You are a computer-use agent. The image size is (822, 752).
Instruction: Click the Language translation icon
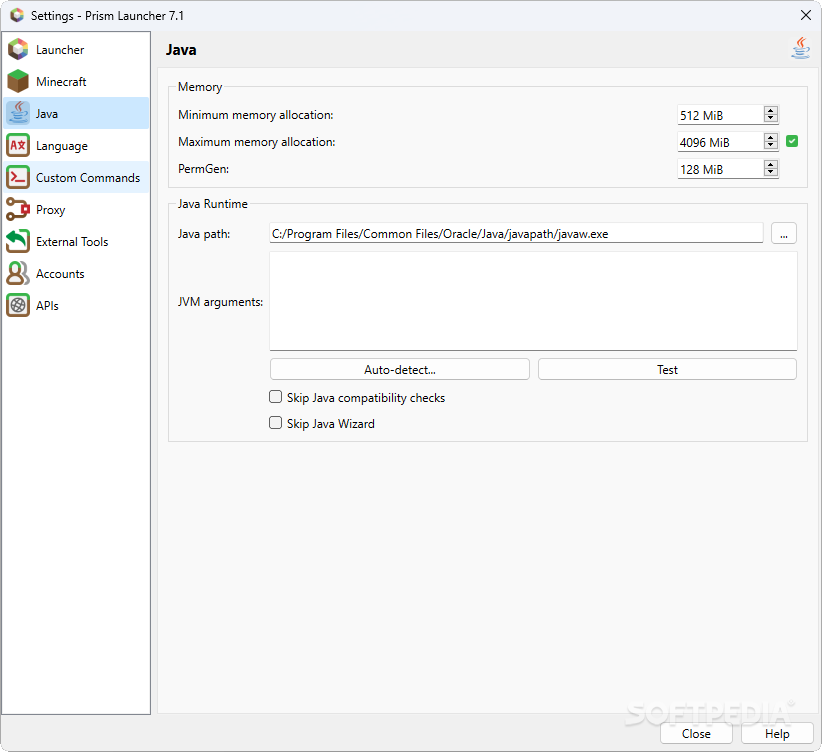point(18,145)
